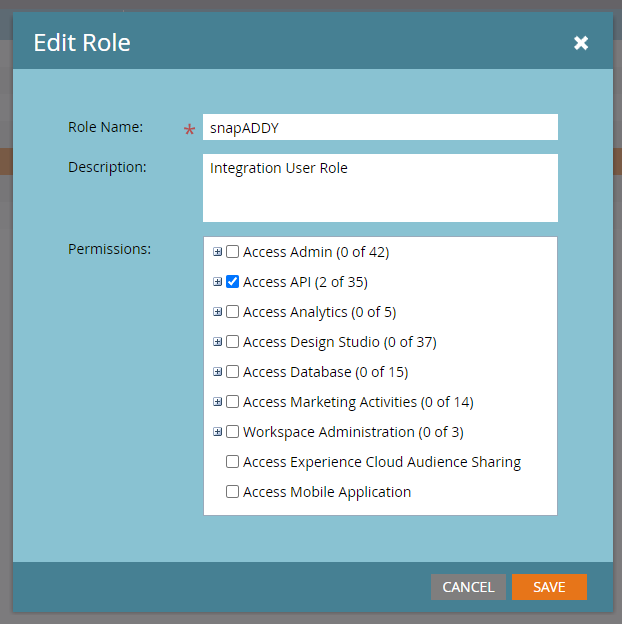Select 'Access Experience Cloud Audience Sharing' label
Screen dimensions: 622x624
pos(382,462)
